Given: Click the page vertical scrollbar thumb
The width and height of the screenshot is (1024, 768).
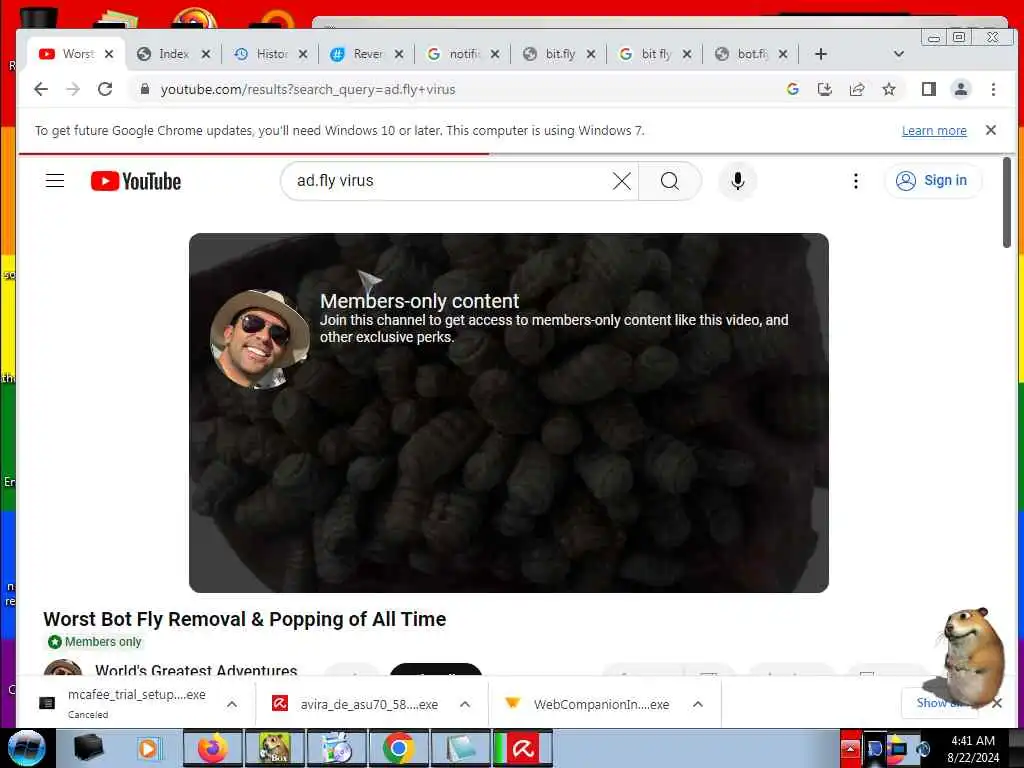Looking at the screenshot, I should coord(1006,202).
